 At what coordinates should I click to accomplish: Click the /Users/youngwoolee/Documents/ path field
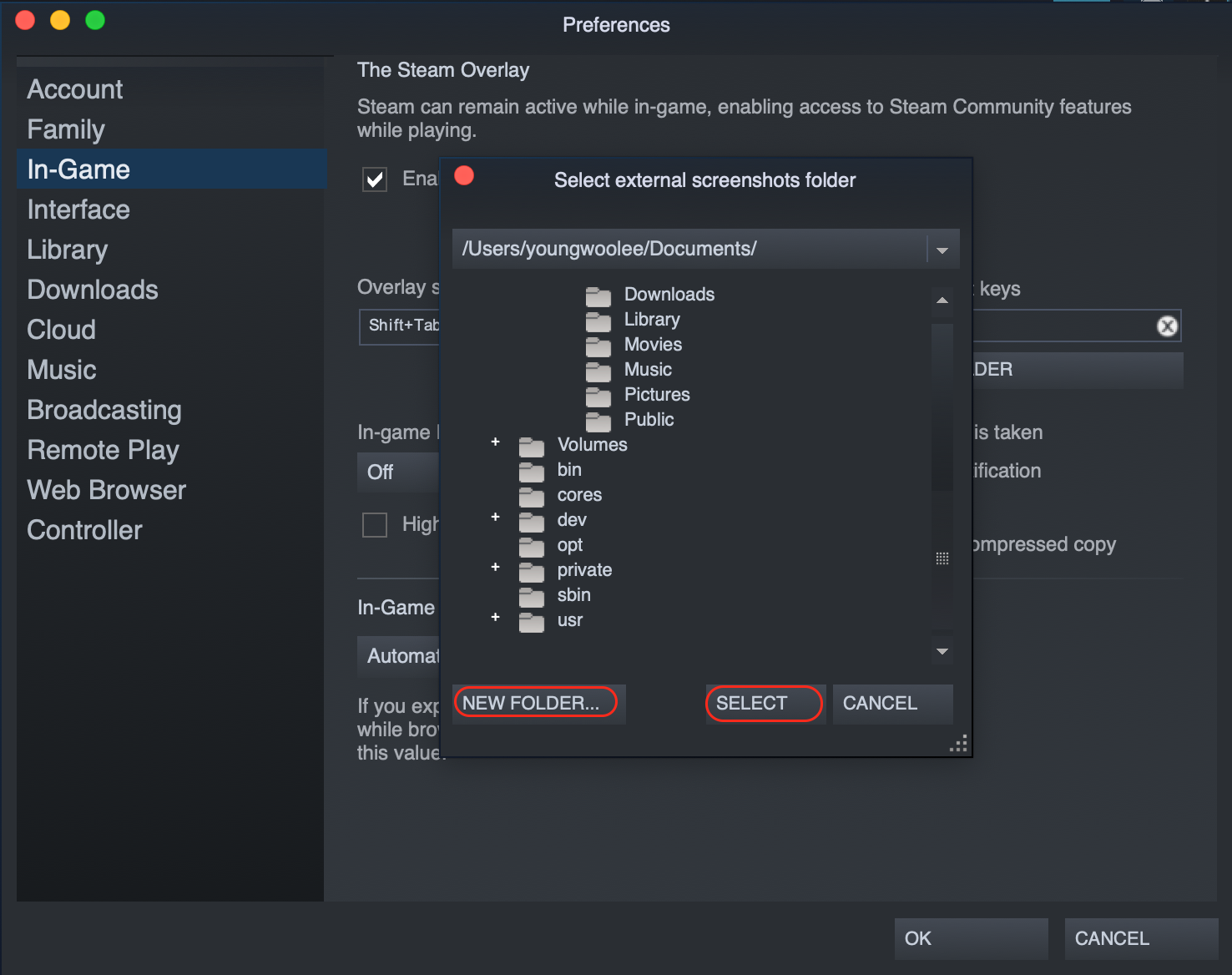point(689,249)
